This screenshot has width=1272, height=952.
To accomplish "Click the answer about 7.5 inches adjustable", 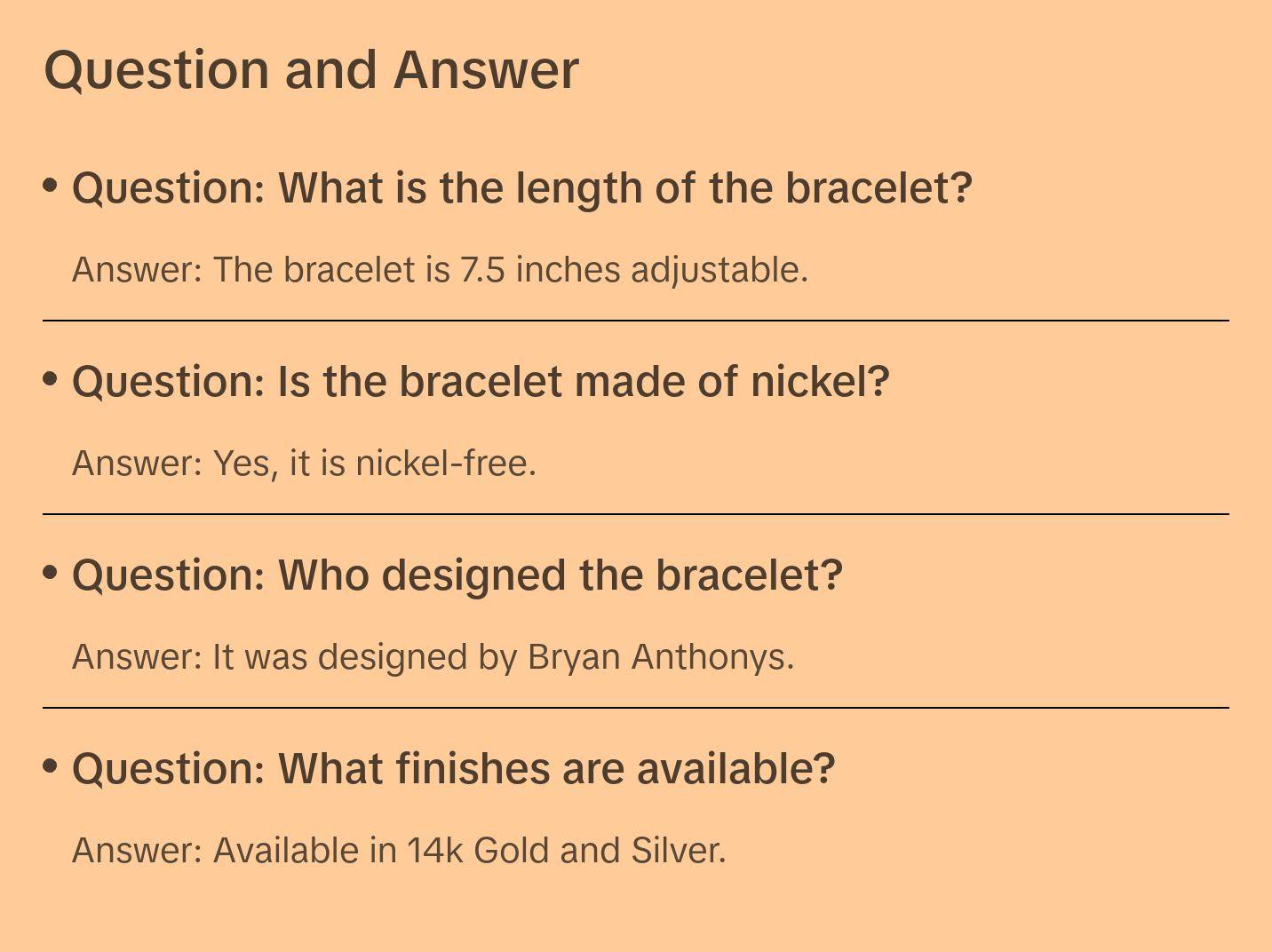I will (x=440, y=269).
